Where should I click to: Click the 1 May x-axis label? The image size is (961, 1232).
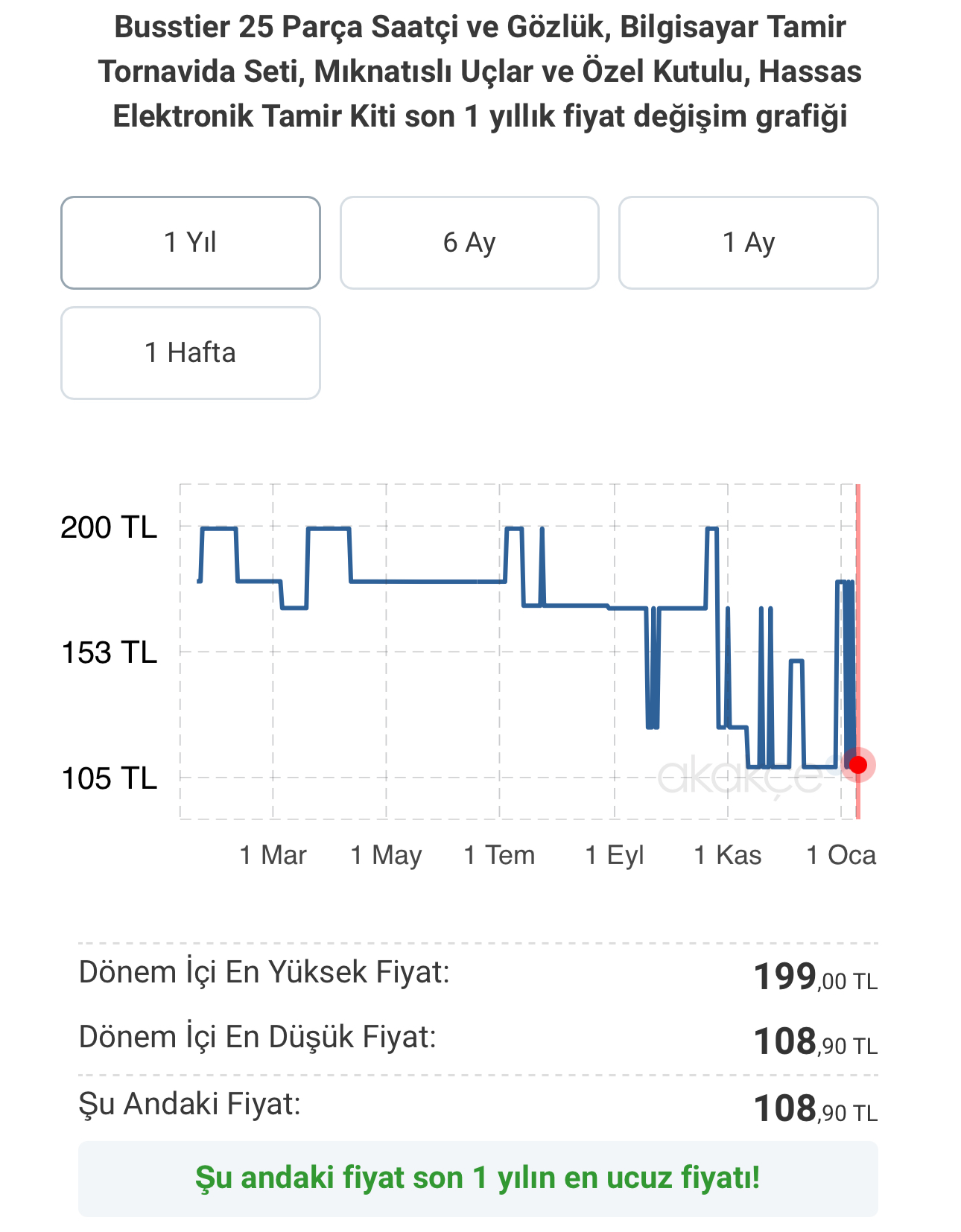[x=386, y=855]
